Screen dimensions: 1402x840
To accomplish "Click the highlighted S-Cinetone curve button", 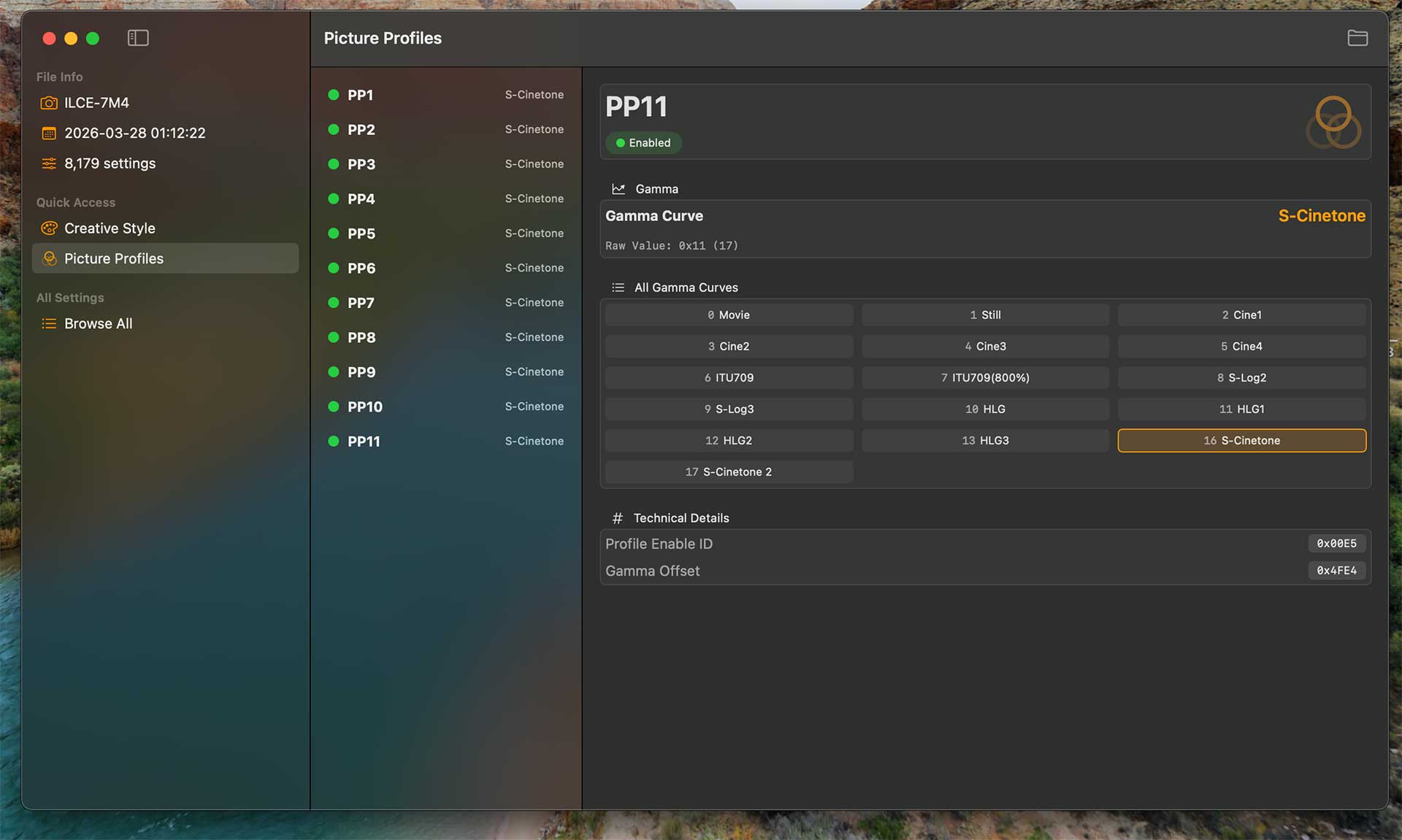I will (1241, 441).
